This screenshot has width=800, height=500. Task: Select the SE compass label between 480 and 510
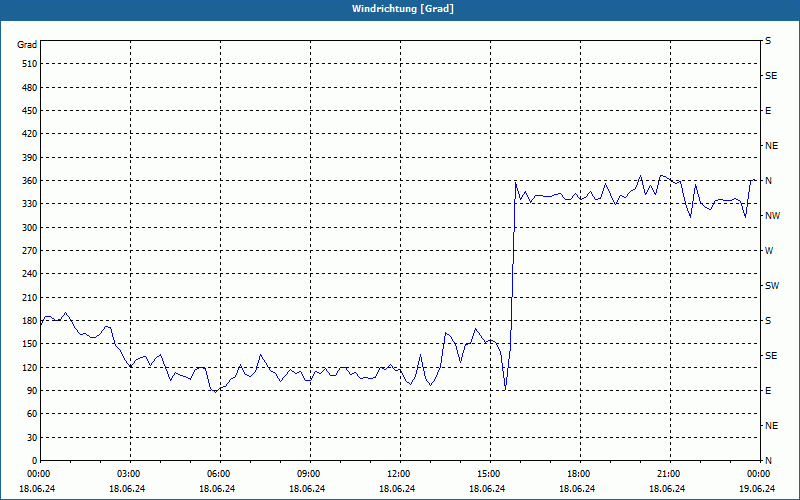[771, 76]
